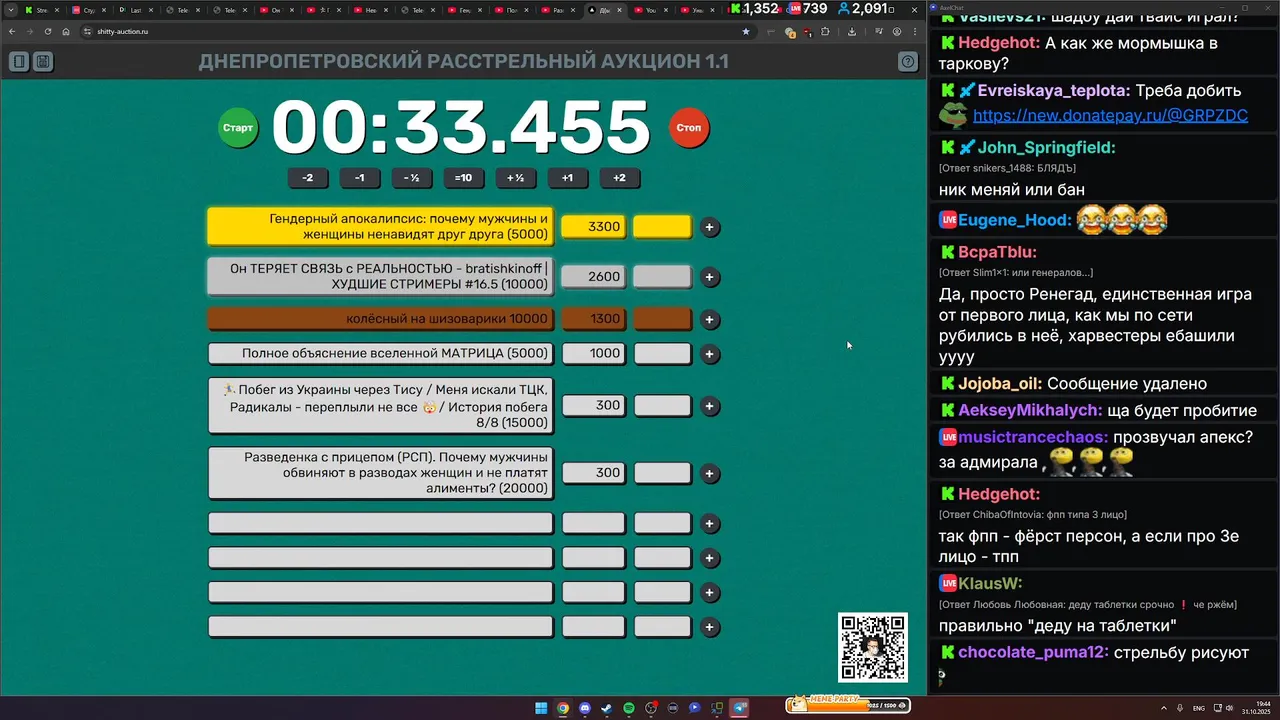The height and width of the screenshot is (720, 1280).
Task: Set timer with the =10 button
Action: coord(464,178)
